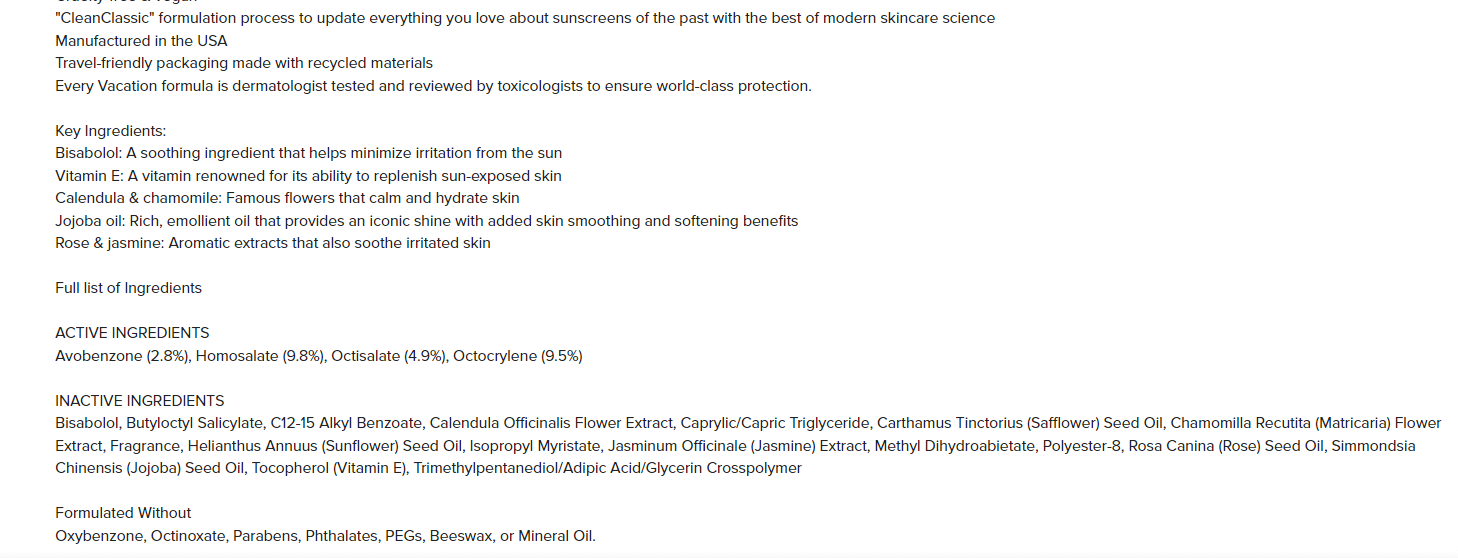Click the "Key Ingredients:" heading

110,131
